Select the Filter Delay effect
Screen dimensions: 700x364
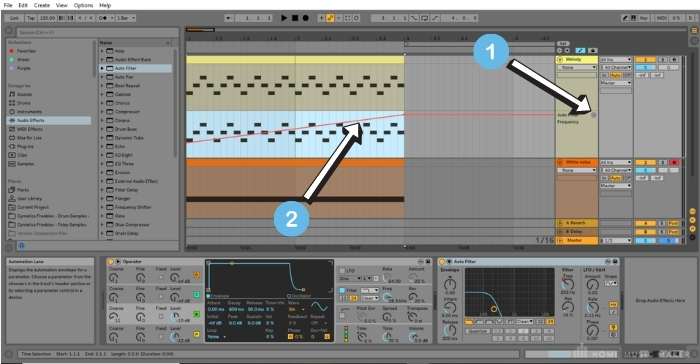click(x=126, y=190)
